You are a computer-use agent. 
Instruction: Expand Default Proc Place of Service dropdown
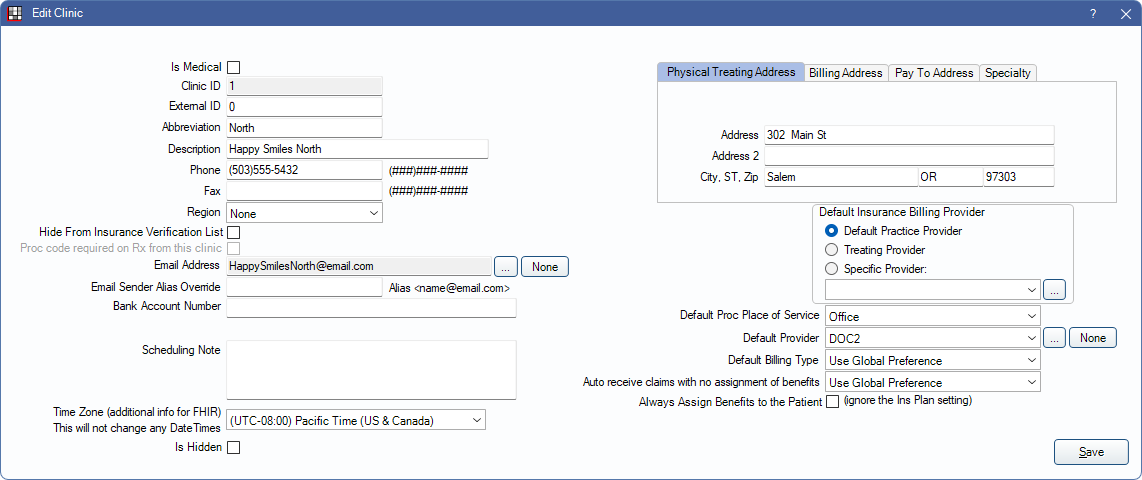932,317
